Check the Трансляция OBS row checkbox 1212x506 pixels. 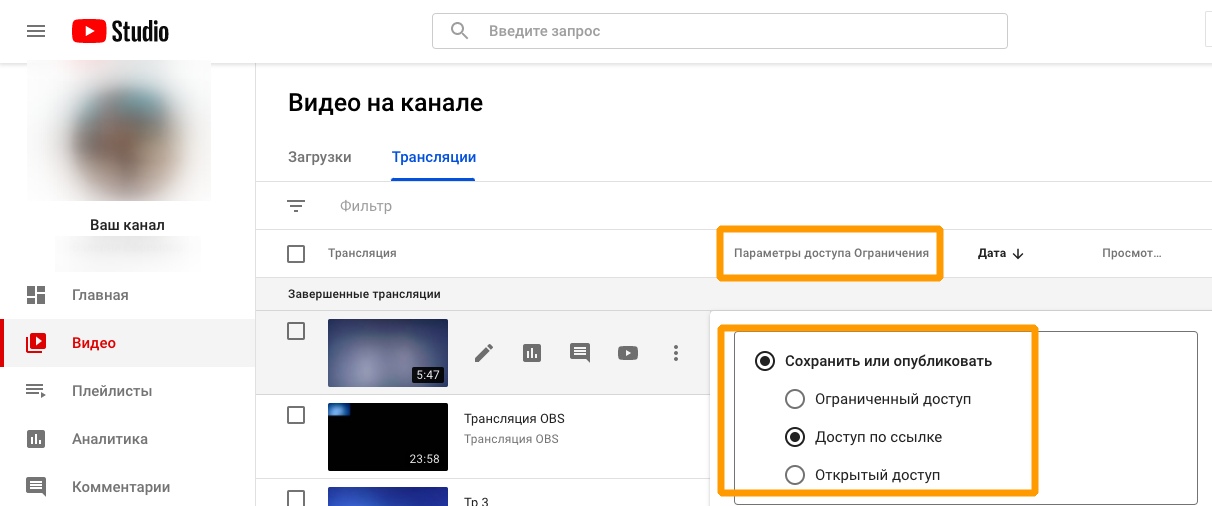[x=296, y=415]
